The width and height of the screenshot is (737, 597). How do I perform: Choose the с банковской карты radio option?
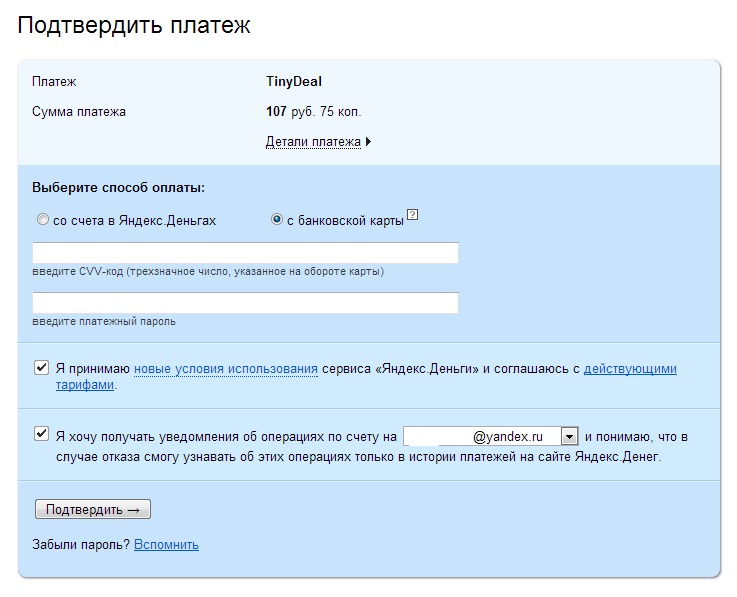pos(277,220)
